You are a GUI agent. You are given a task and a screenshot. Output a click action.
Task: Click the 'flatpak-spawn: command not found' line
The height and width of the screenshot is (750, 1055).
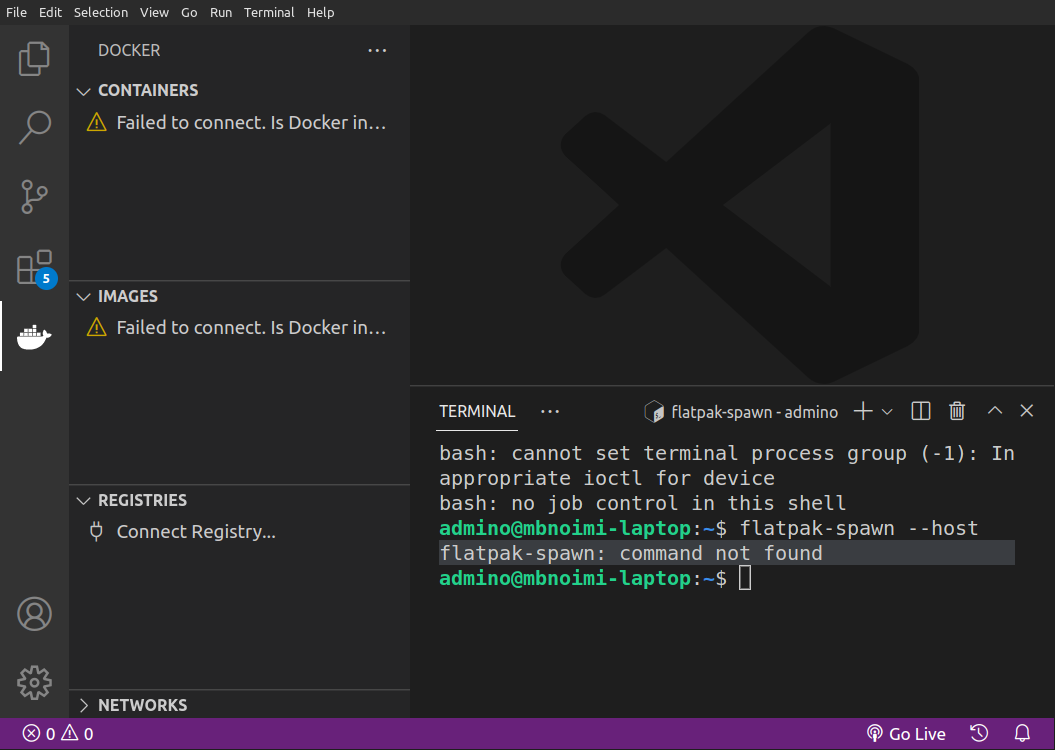pos(727,553)
